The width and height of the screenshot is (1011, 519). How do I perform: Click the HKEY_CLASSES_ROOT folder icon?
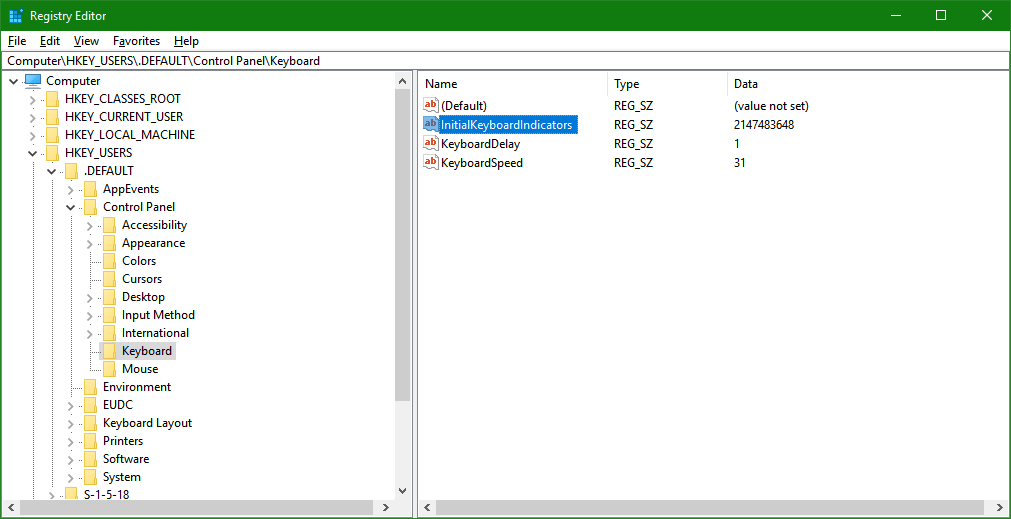(x=53, y=99)
